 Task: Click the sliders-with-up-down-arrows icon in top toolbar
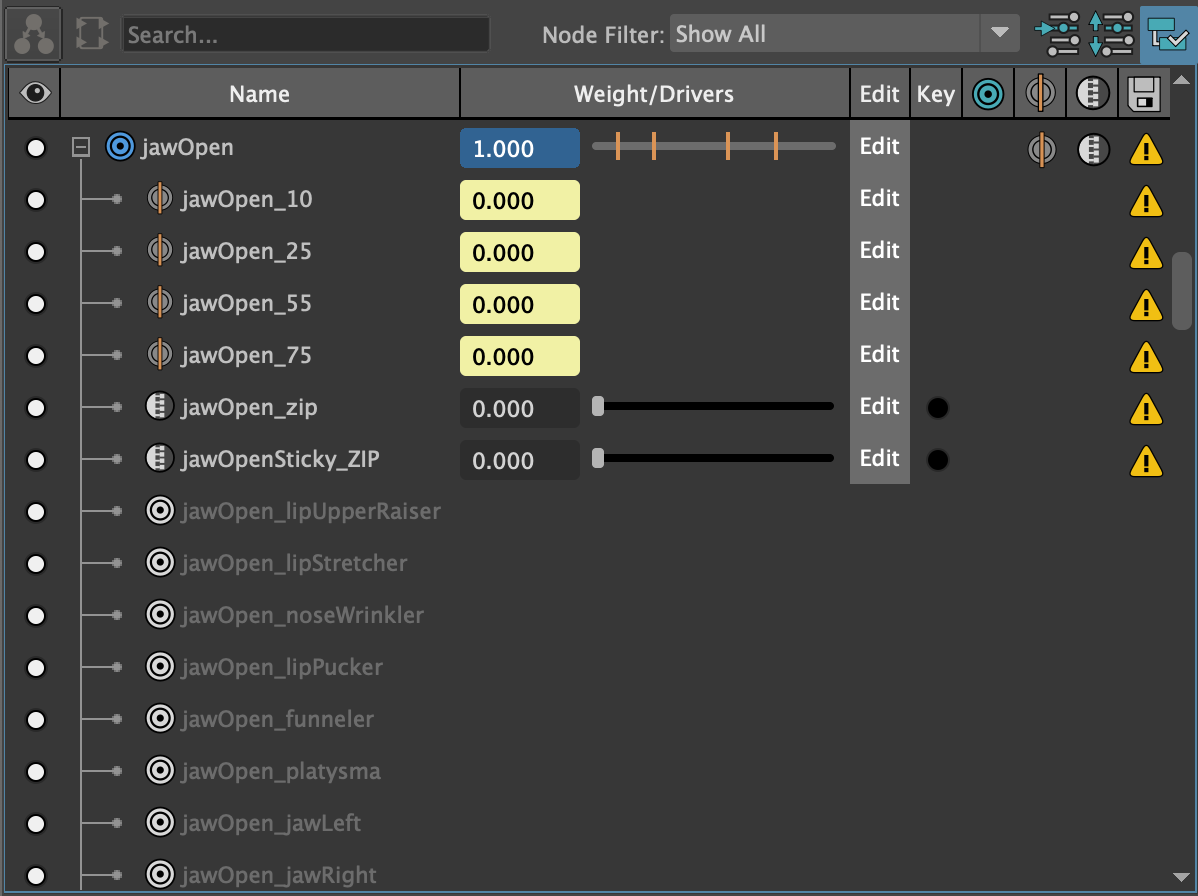1111,34
